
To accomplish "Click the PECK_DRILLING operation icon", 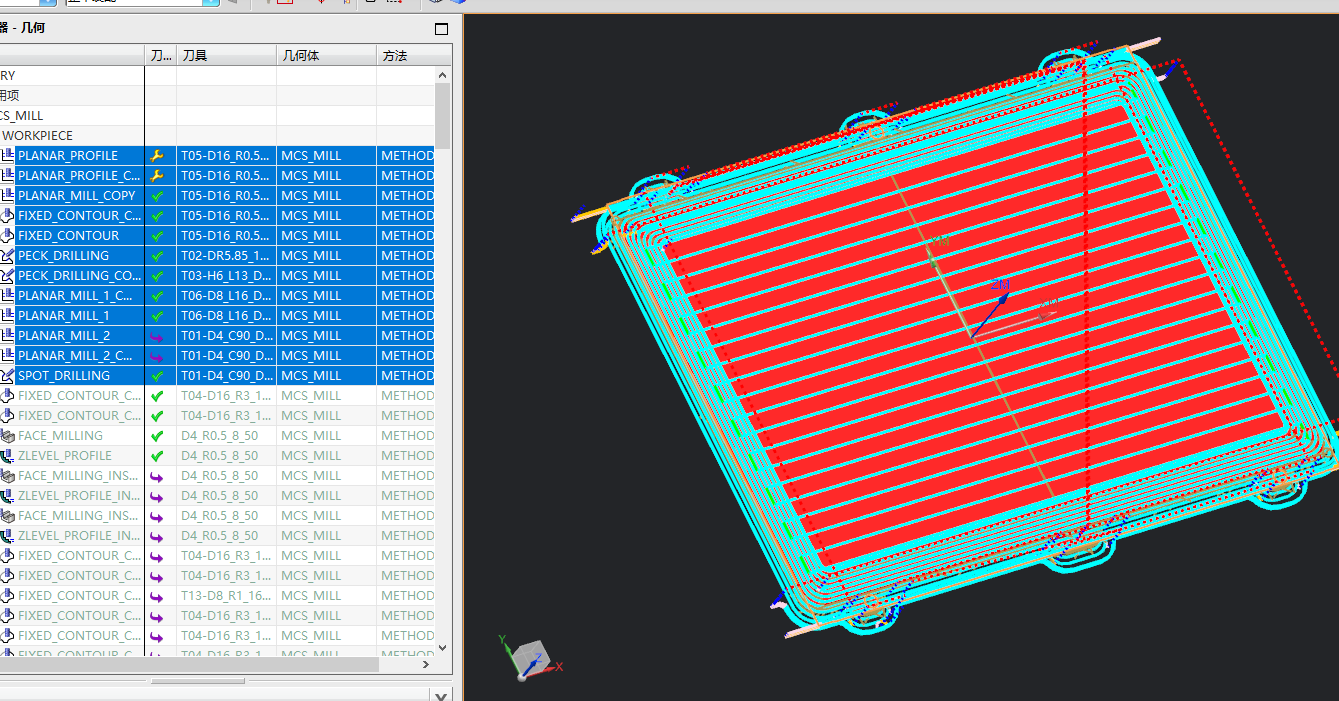I will pos(8,256).
